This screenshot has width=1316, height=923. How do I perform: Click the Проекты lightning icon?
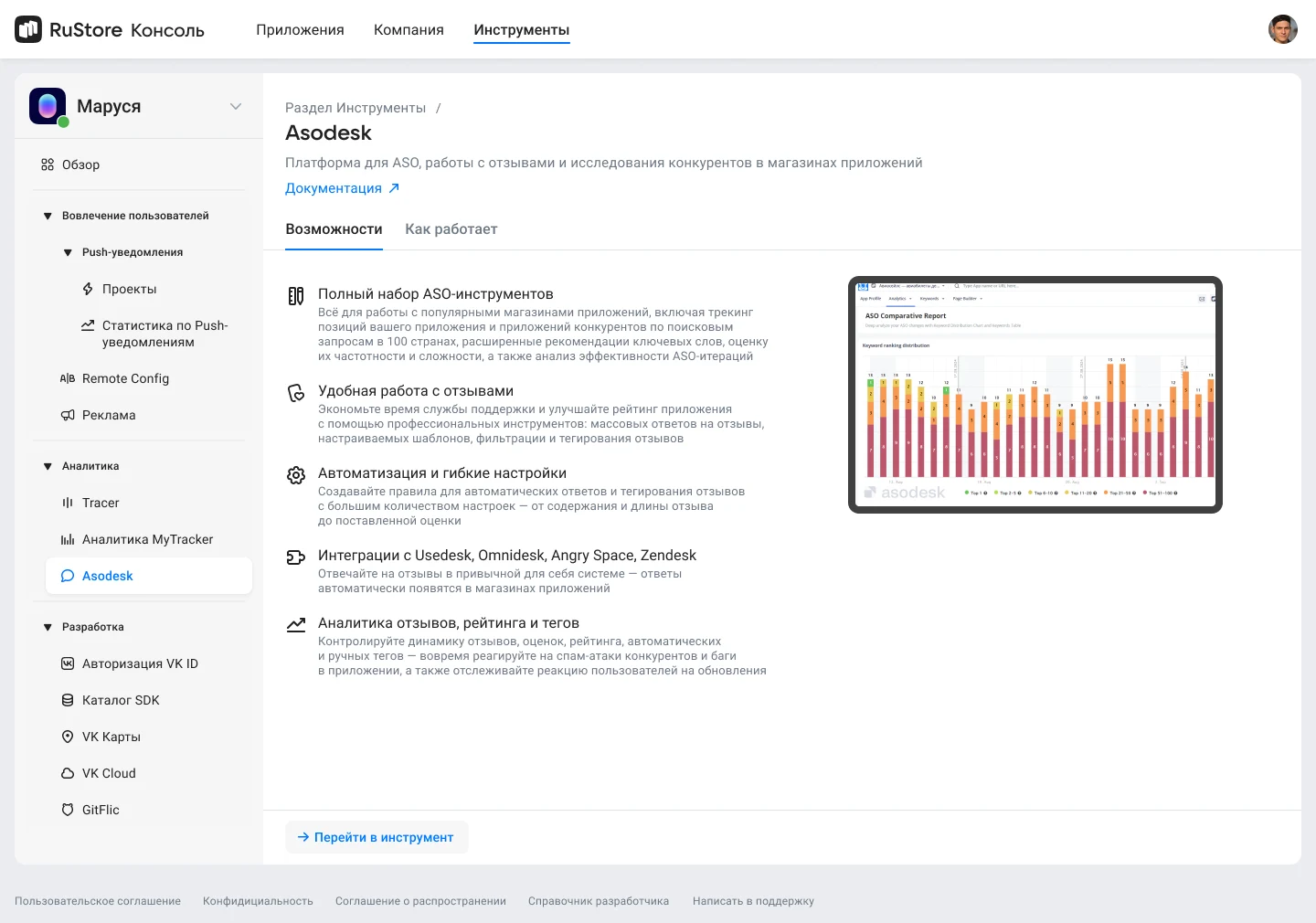tap(88, 289)
